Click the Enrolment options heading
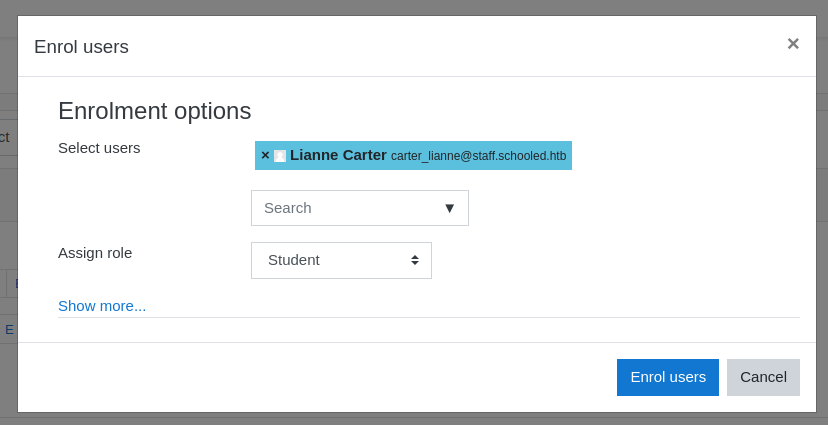Image resolution: width=828 pixels, height=425 pixels. pos(154,111)
